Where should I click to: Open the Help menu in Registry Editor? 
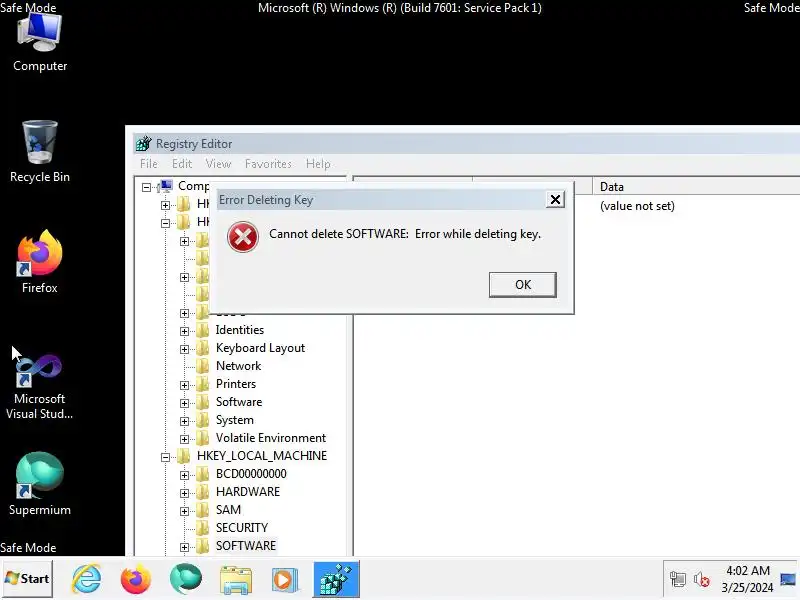coord(318,164)
